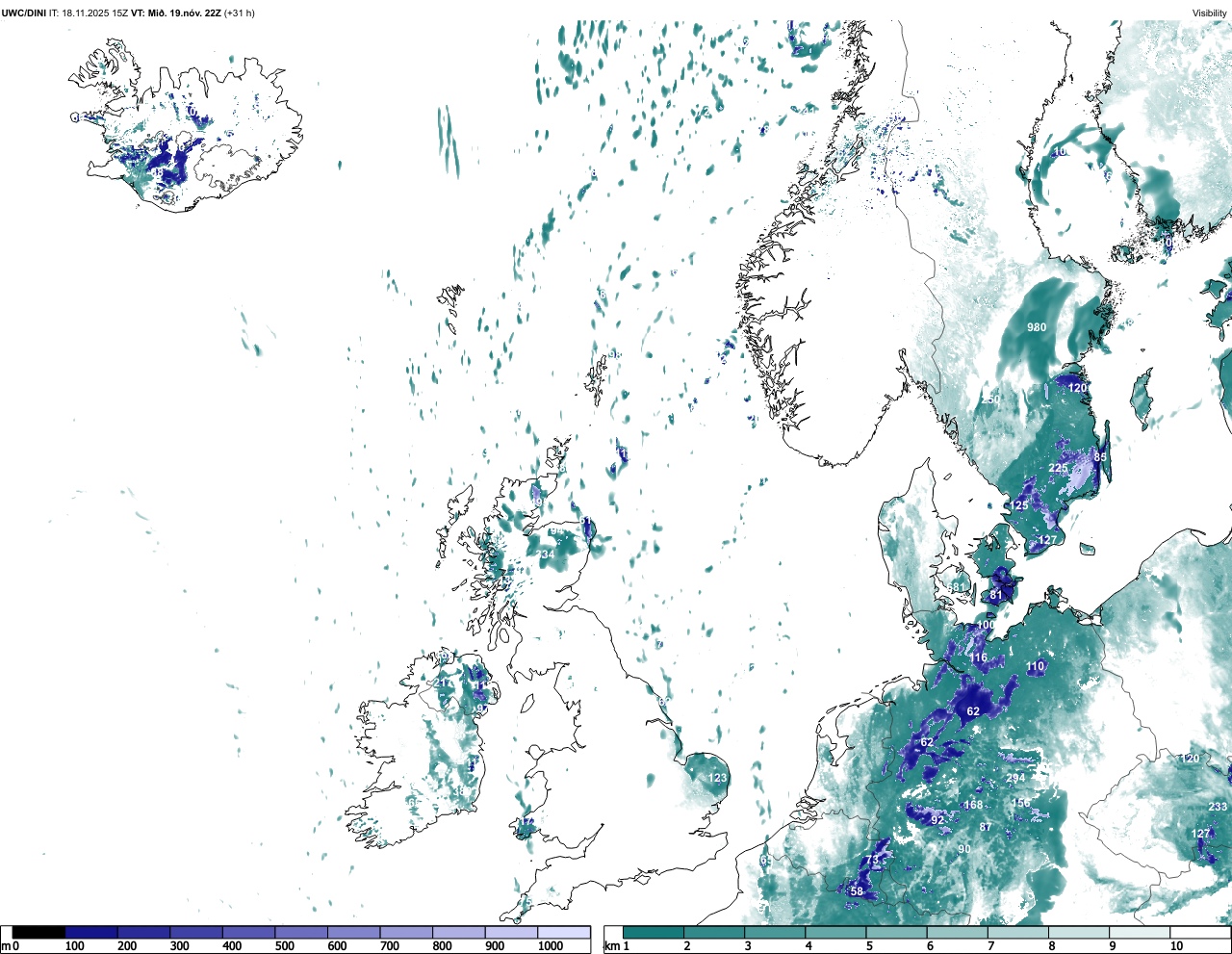The width and height of the screenshot is (1232, 954).
Task: Click the '1000' tick label on meter legend
Action: tap(551, 946)
